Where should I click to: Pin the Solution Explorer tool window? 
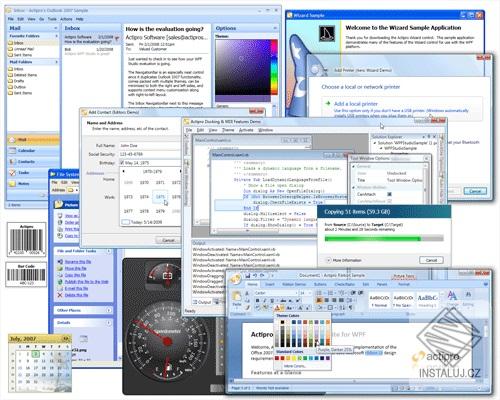click(x=429, y=137)
